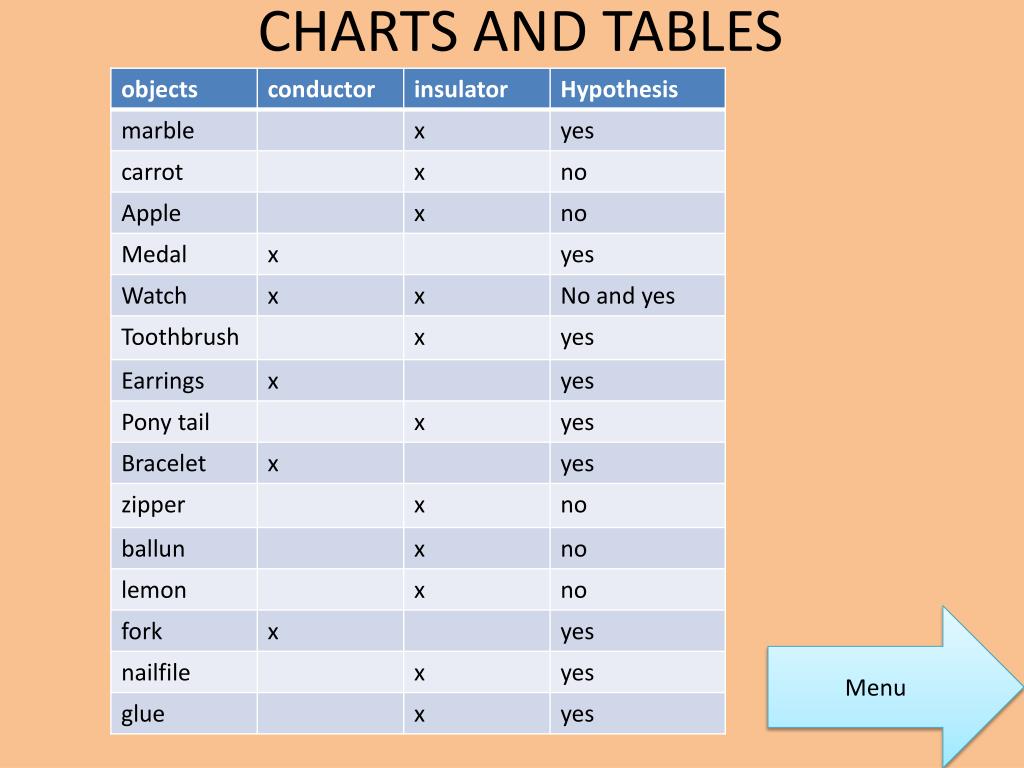Select the carrot cell
This screenshot has width=1024, height=768.
(x=184, y=172)
